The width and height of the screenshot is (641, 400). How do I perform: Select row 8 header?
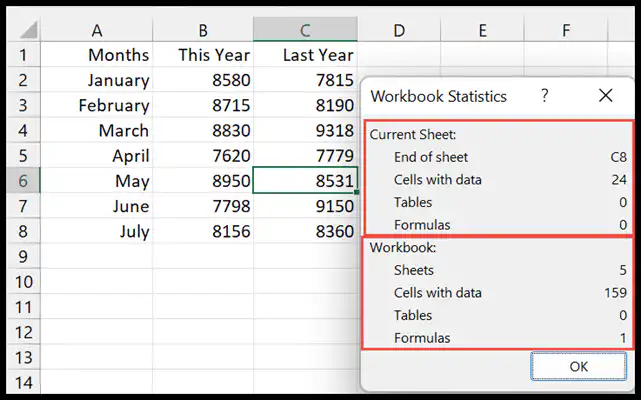[24, 231]
